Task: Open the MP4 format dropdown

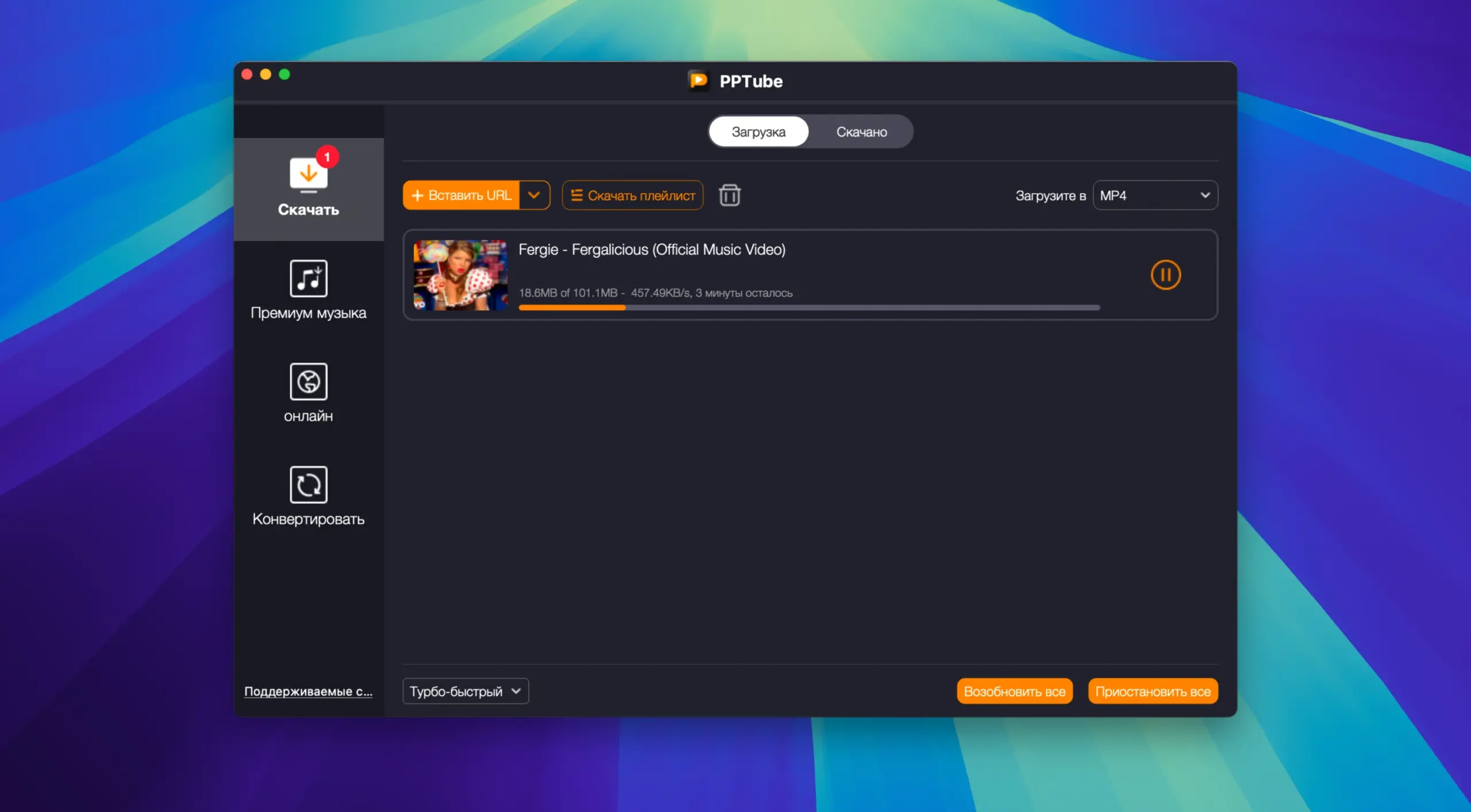Action: pyautogui.click(x=1154, y=195)
